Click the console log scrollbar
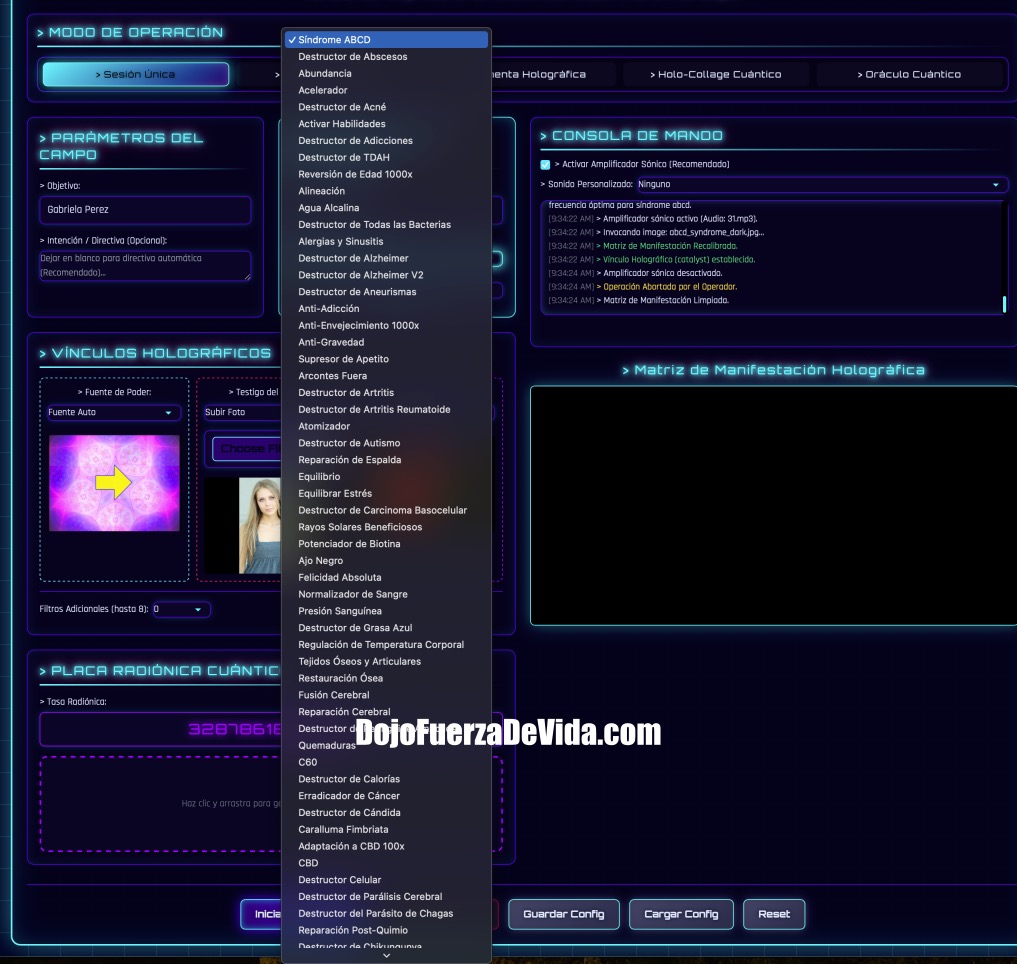This screenshot has height=964, width=1017. (1004, 304)
